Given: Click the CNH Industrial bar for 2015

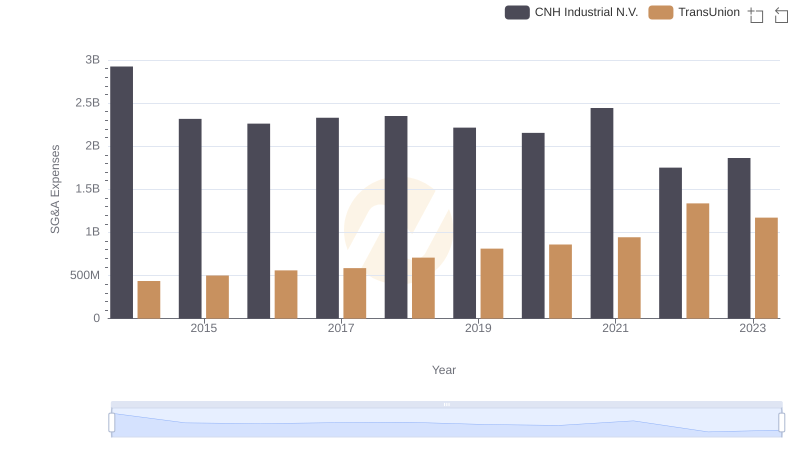Looking at the screenshot, I should (x=190, y=219).
